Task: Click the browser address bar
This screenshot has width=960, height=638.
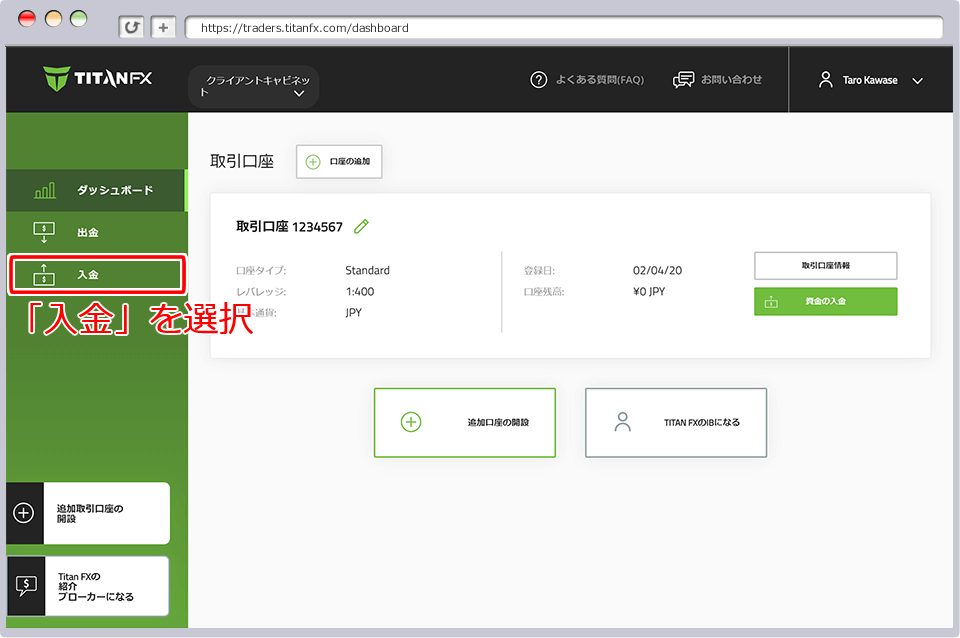Action: tap(560, 28)
